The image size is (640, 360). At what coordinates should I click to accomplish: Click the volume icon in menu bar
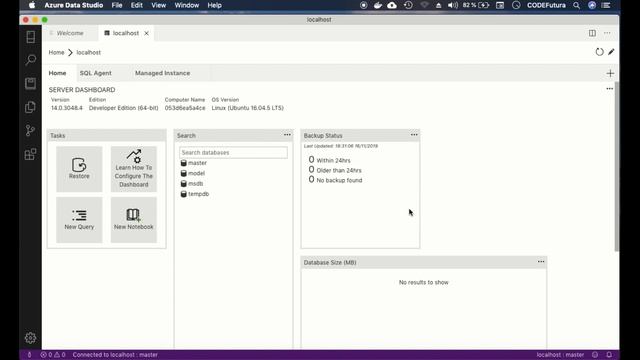pos(453,5)
